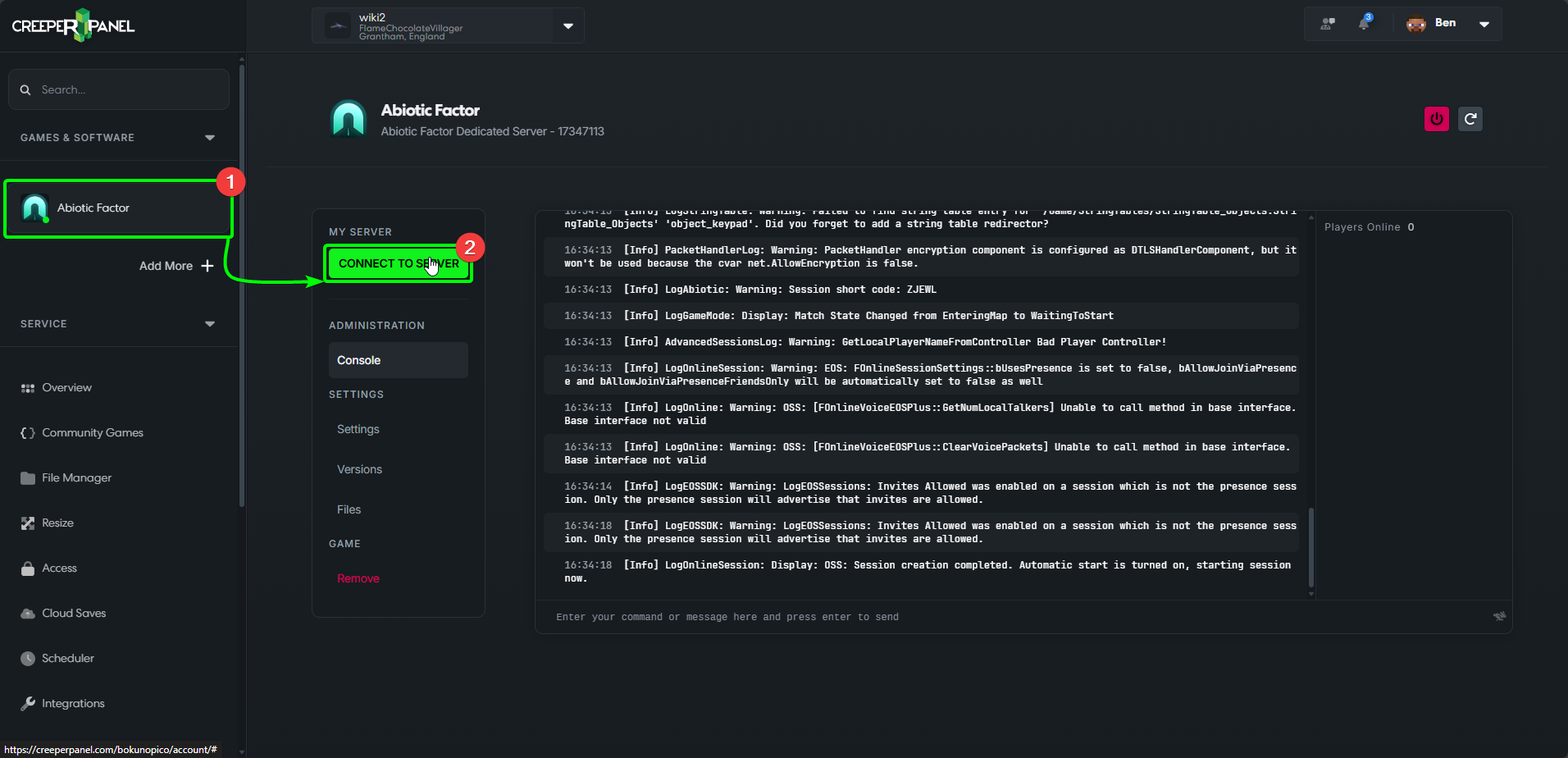Click the Abiotic Factor header logo

tap(349, 119)
